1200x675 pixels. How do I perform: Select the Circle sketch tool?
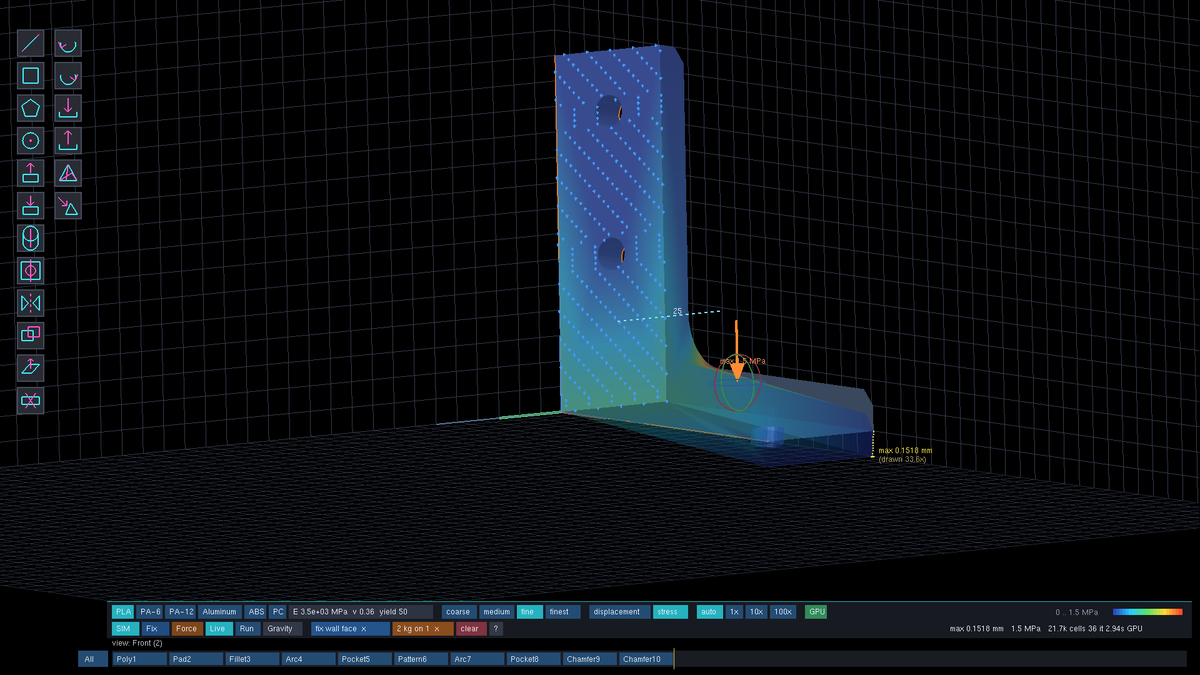point(31,140)
